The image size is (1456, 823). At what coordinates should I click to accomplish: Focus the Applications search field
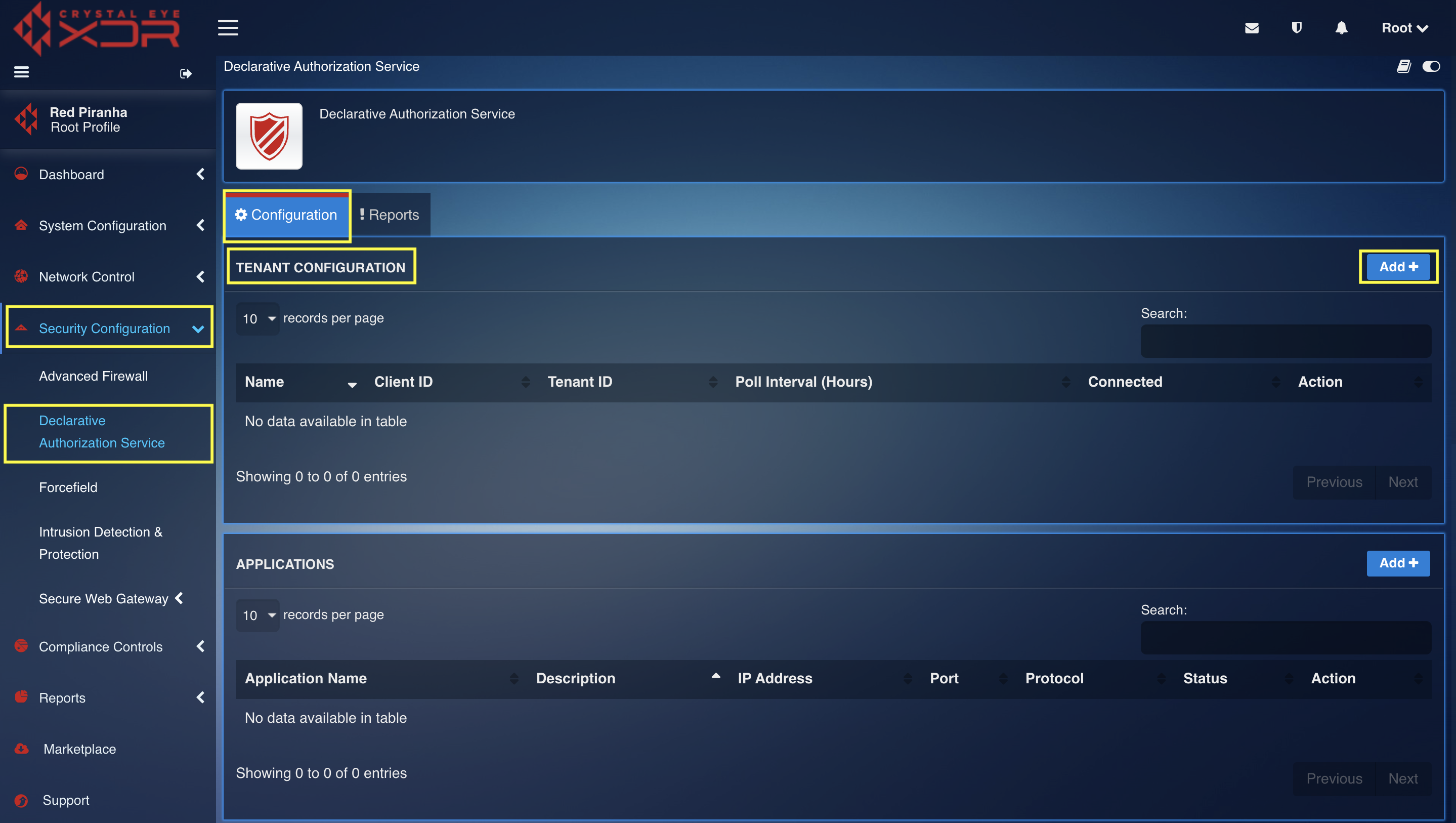(1286, 637)
